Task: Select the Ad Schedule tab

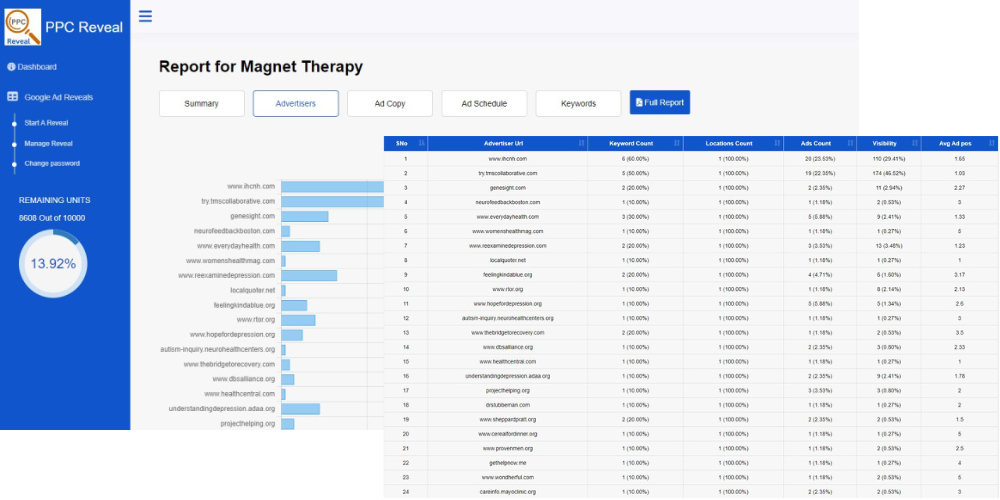Action: (484, 103)
